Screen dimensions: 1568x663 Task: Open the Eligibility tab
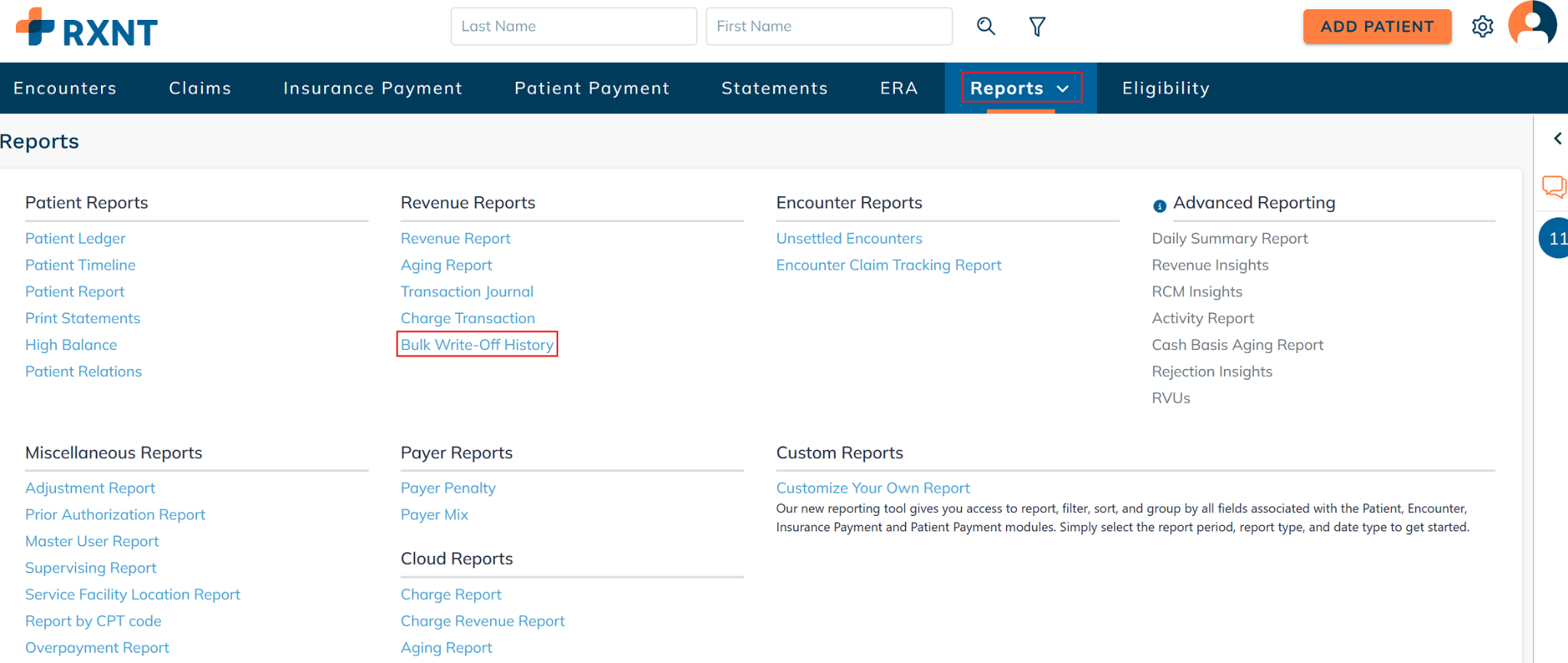pos(1166,88)
